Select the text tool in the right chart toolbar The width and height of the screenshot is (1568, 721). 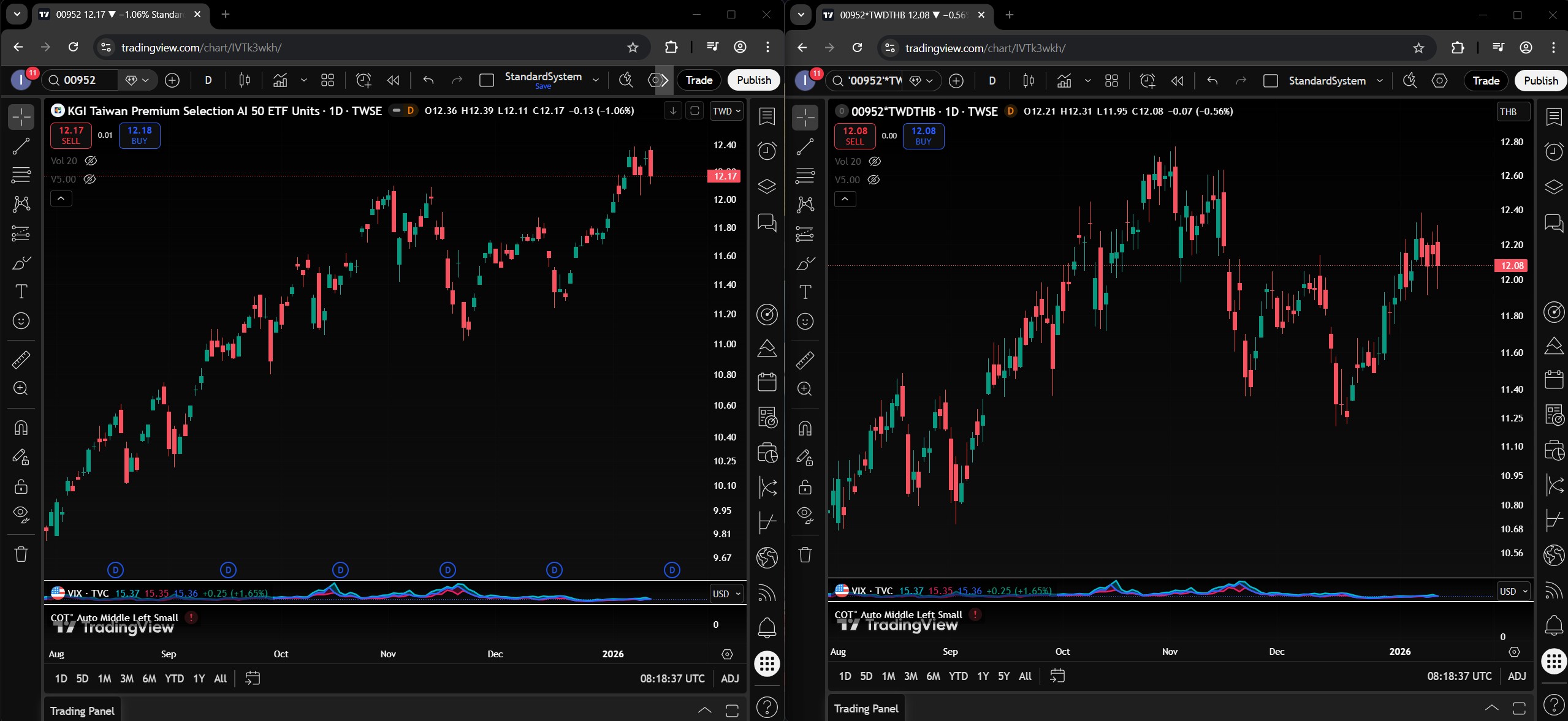pyautogui.click(x=805, y=292)
